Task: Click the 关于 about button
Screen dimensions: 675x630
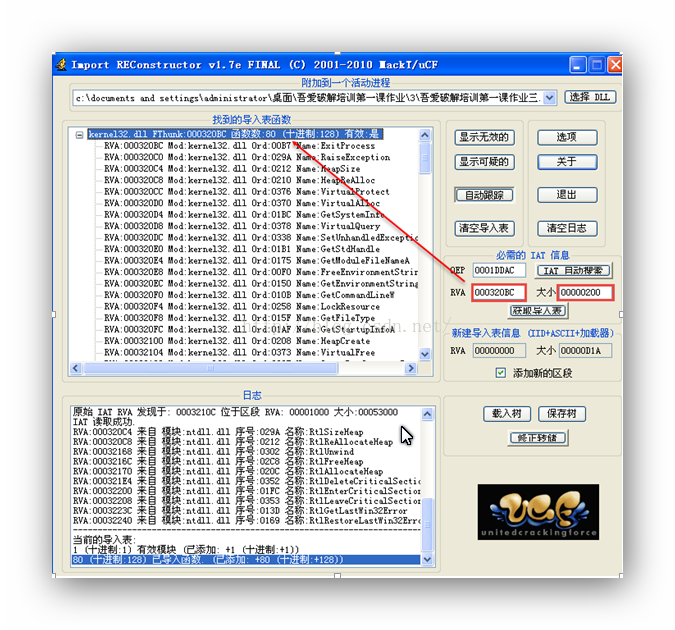Action: (567, 162)
